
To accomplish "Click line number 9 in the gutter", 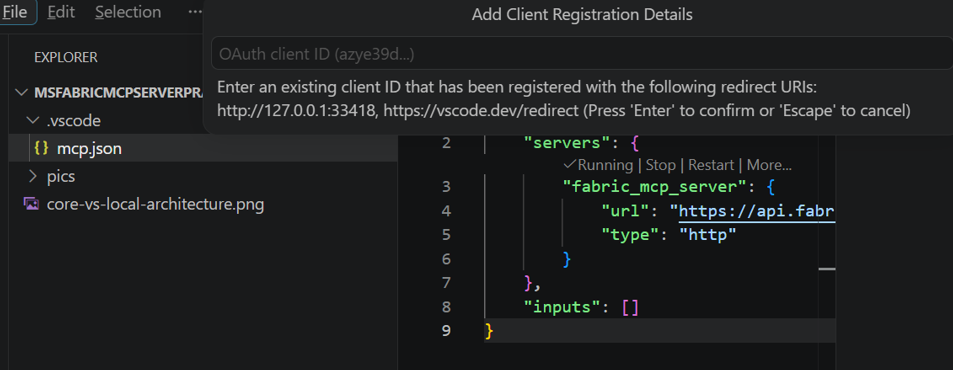I will (447, 332).
